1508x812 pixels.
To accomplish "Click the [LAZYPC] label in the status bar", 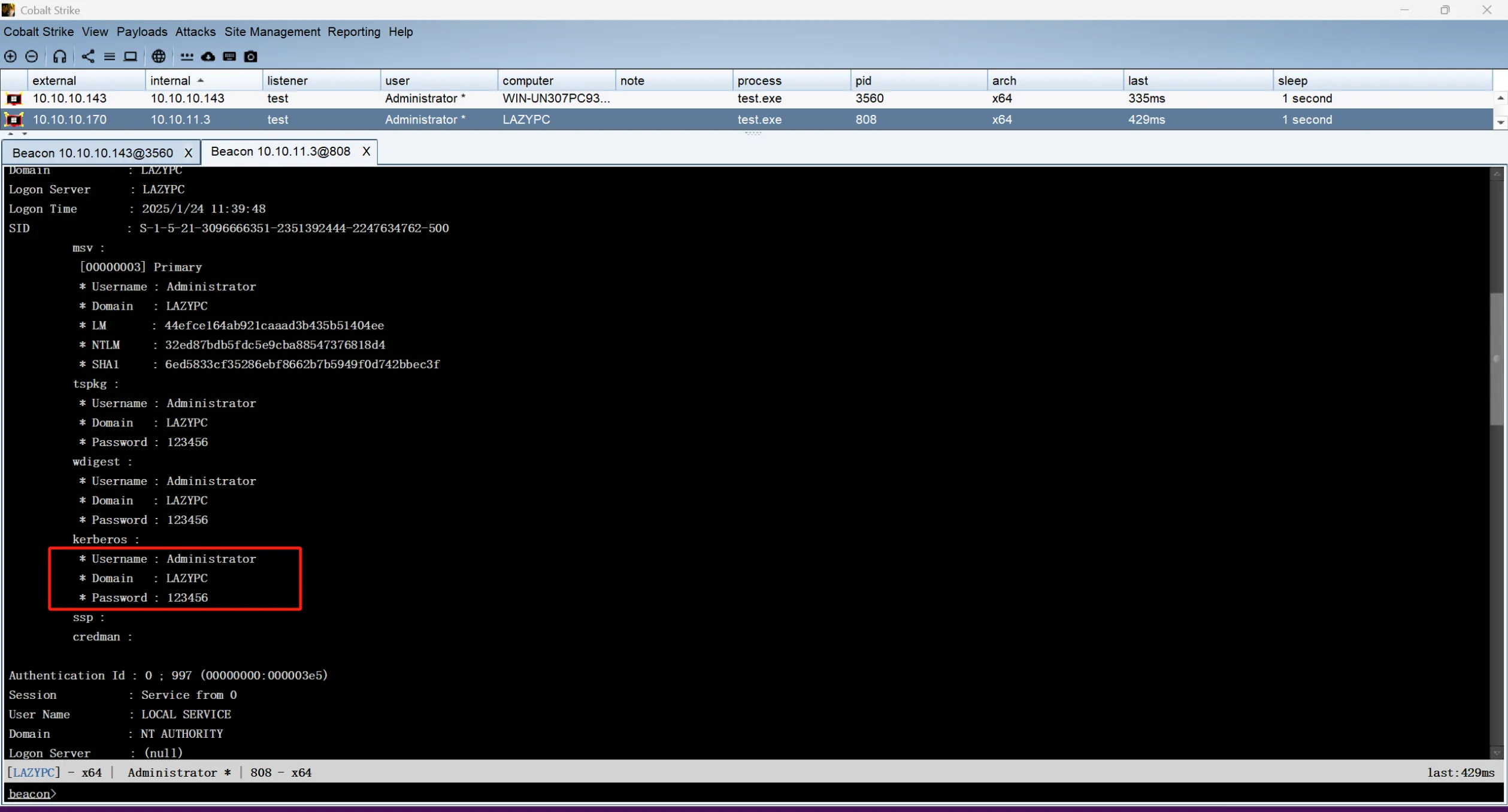I will tap(34, 772).
